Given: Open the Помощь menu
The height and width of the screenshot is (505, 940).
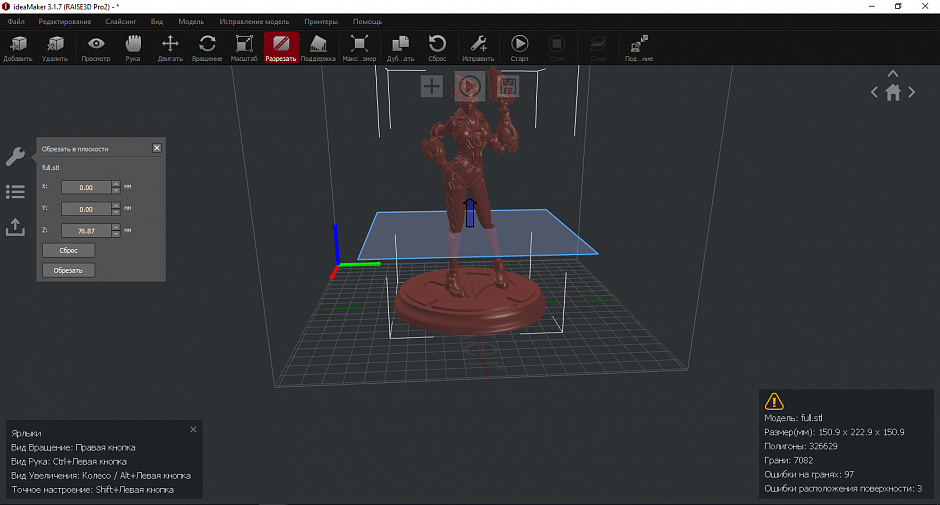Looking at the screenshot, I should pyautogui.click(x=367, y=22).
